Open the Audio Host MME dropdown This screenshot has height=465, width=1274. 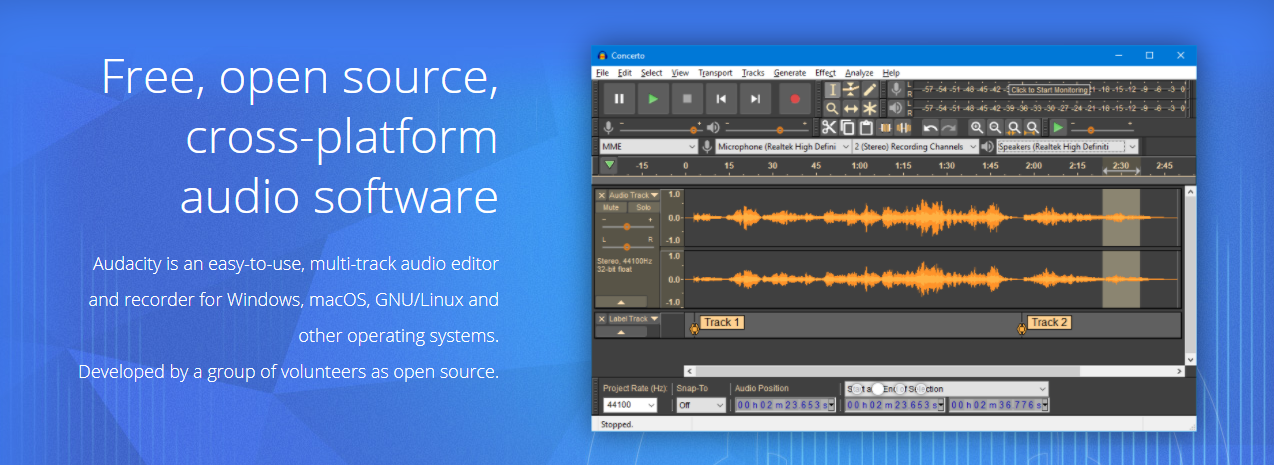(648, 146)
